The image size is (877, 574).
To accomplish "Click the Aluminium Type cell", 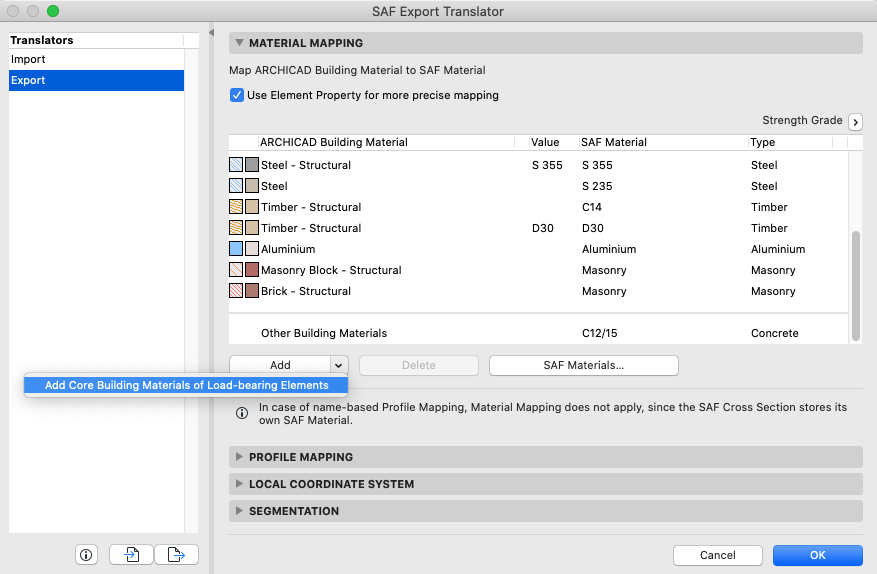I will 778,249.
